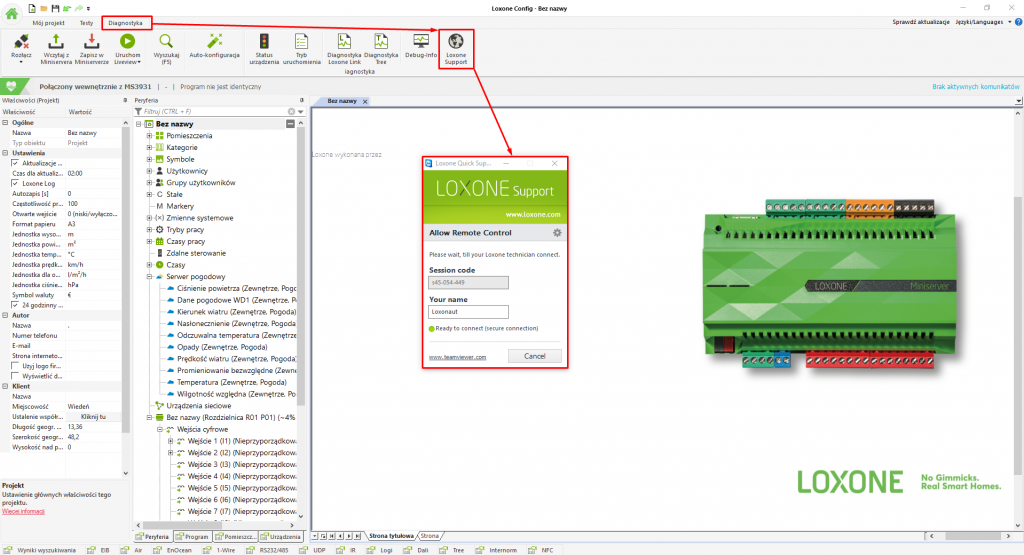Collapse the Serwer pogodowy tree node
The image size is (1024, 555).
tap(148, 276)
